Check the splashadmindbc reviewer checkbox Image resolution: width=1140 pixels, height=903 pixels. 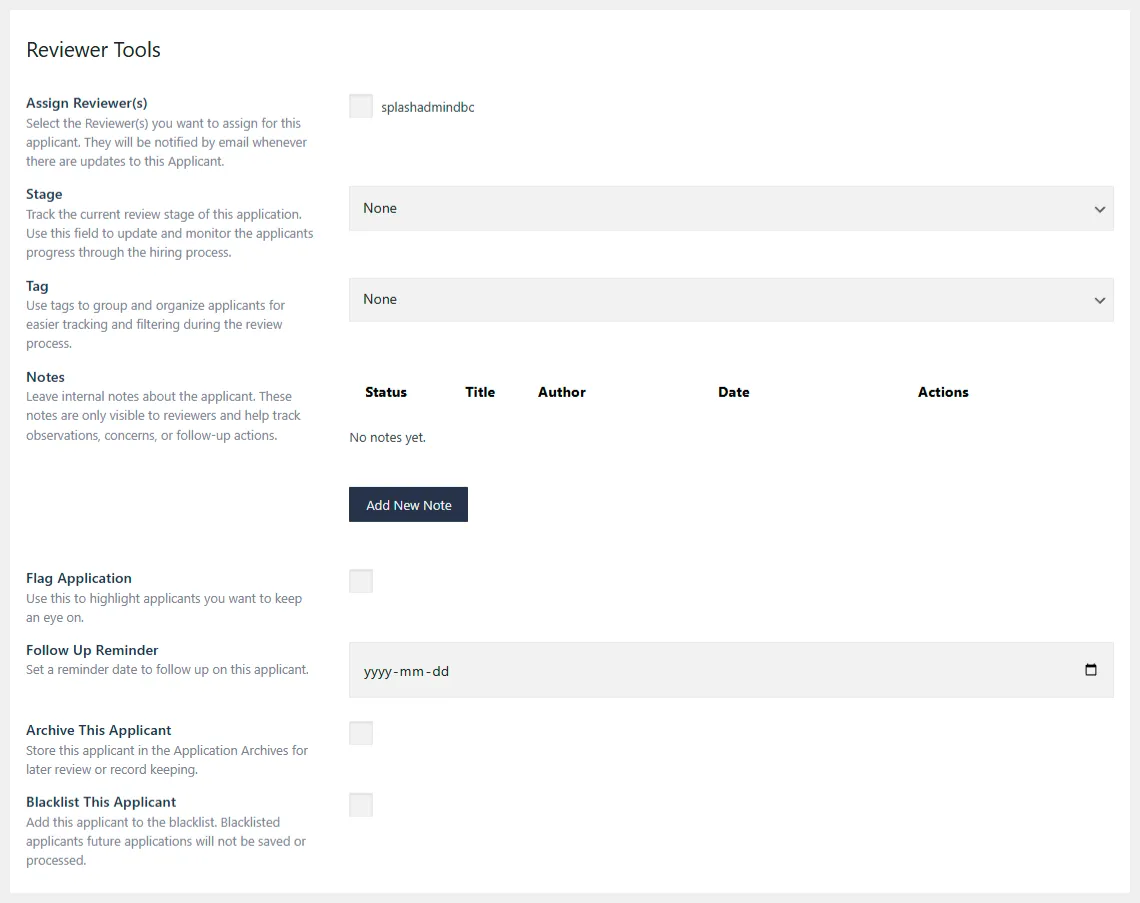tap(360, 105)
